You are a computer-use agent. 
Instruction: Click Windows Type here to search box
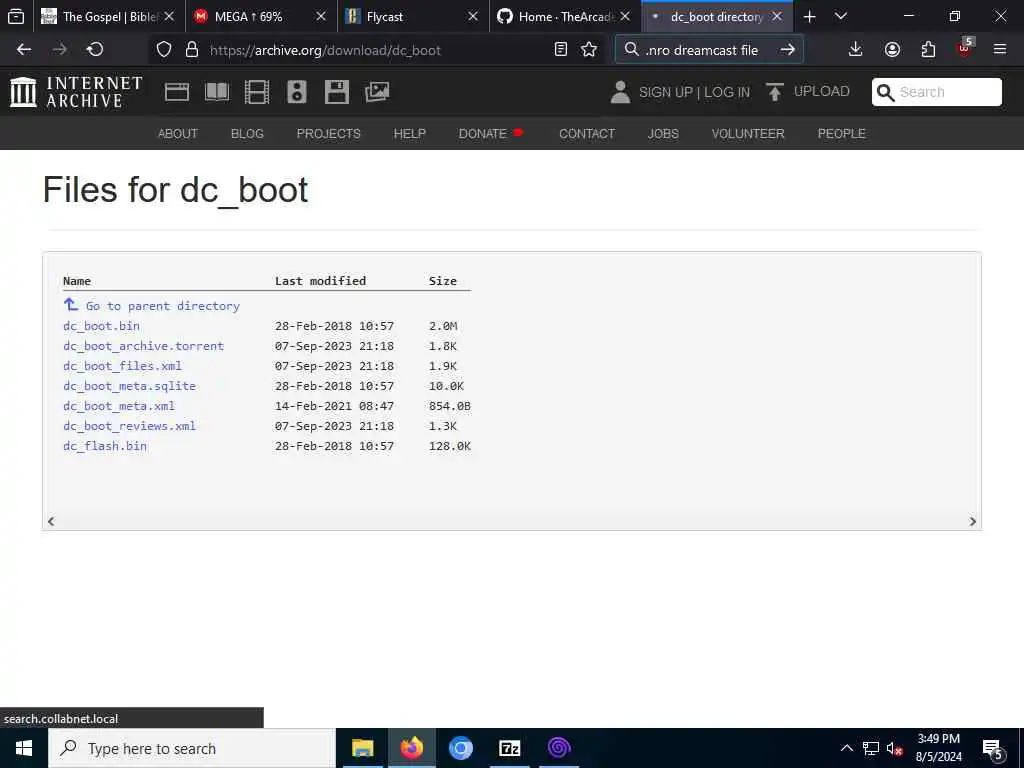[192, 748]
